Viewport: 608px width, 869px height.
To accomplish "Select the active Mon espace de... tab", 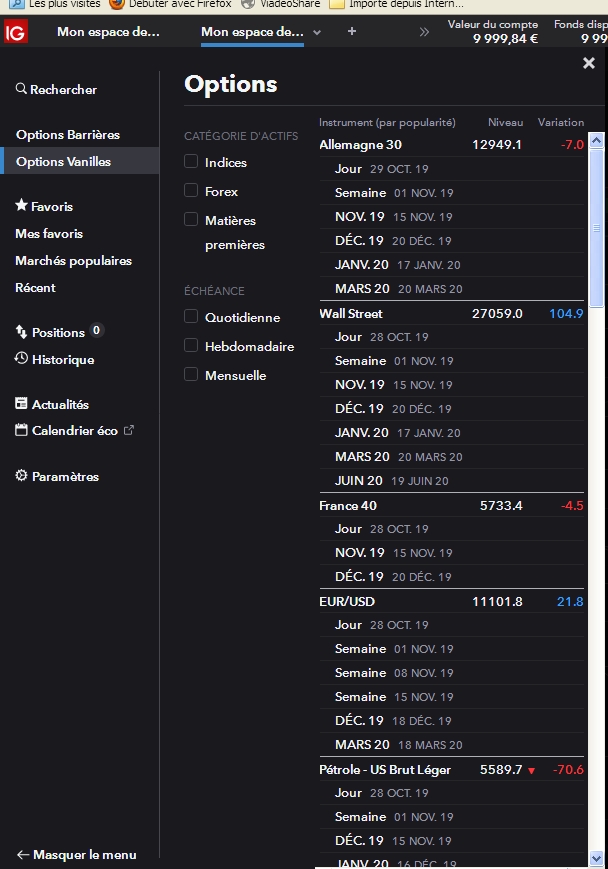I will coord(252,32).
